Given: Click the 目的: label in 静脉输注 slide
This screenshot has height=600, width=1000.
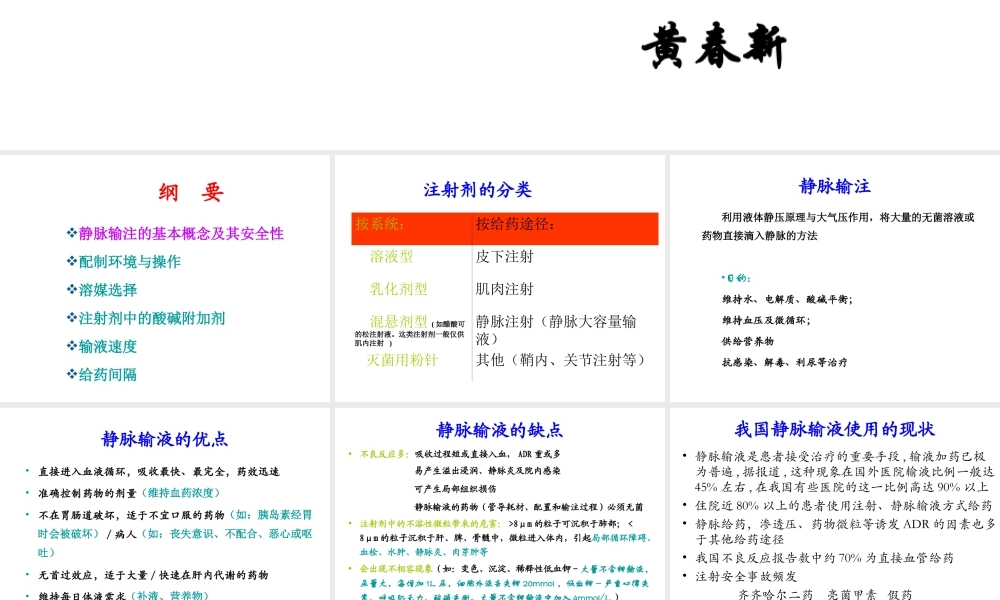Looking at the screenshot, I should click(x=737, y=278).
